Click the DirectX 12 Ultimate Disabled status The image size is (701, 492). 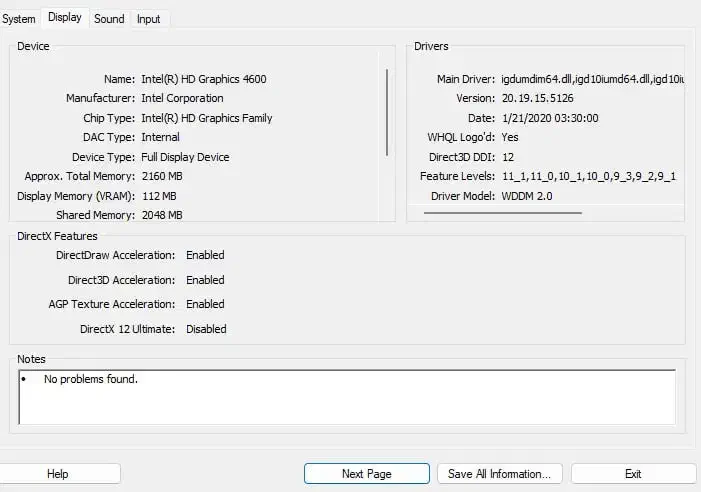coord(206,329)
